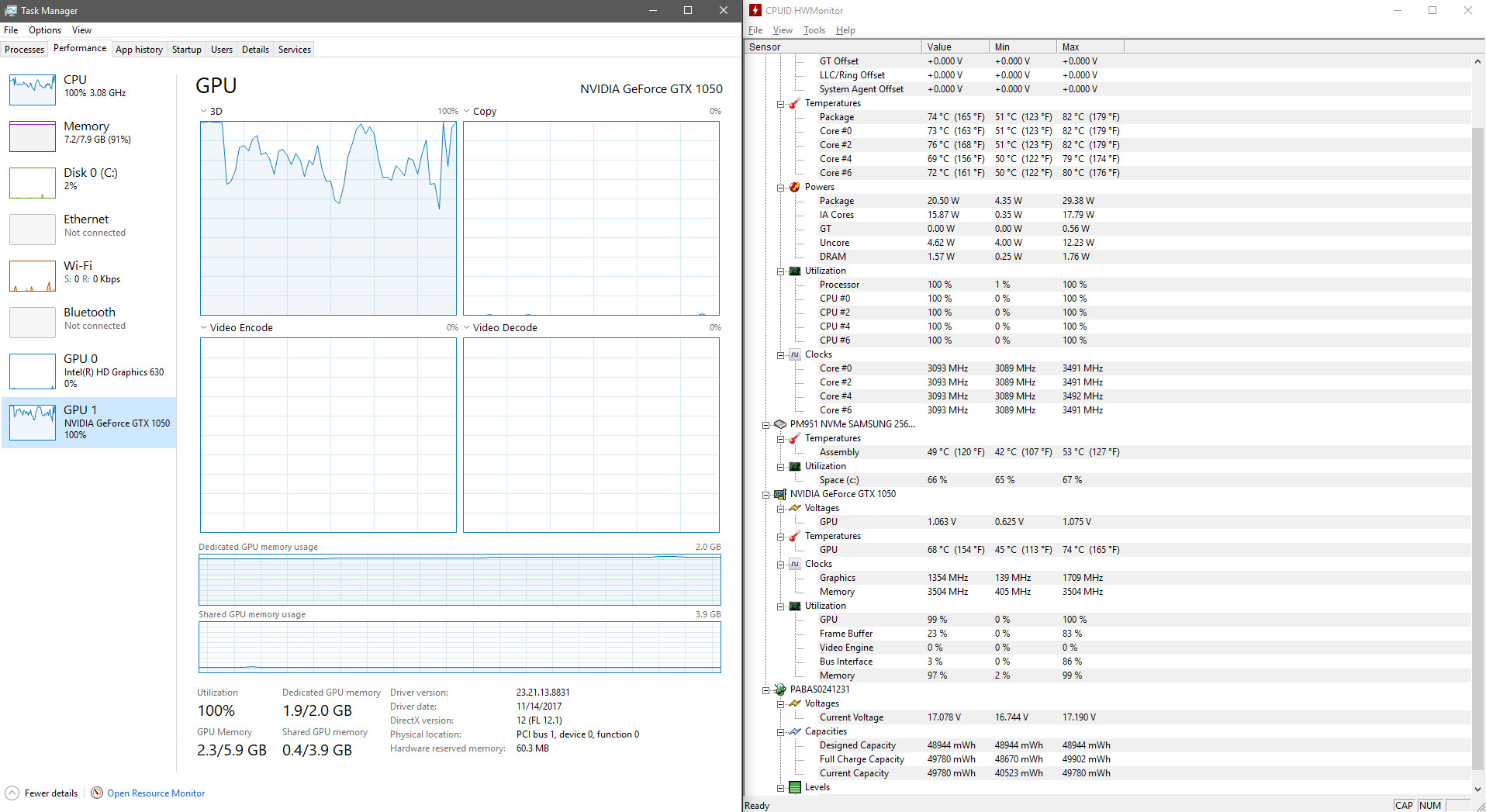
Task: Click the battery Capacities icon
Action: click(794, 731)
